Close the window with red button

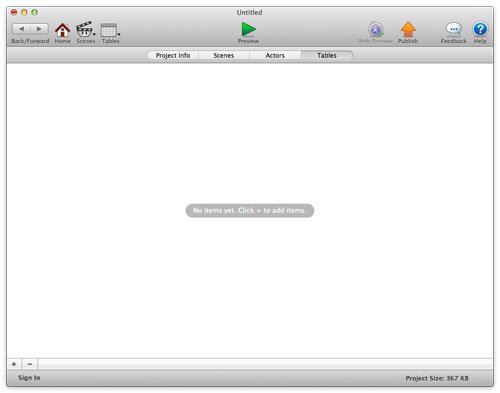[x=14, y=12]
